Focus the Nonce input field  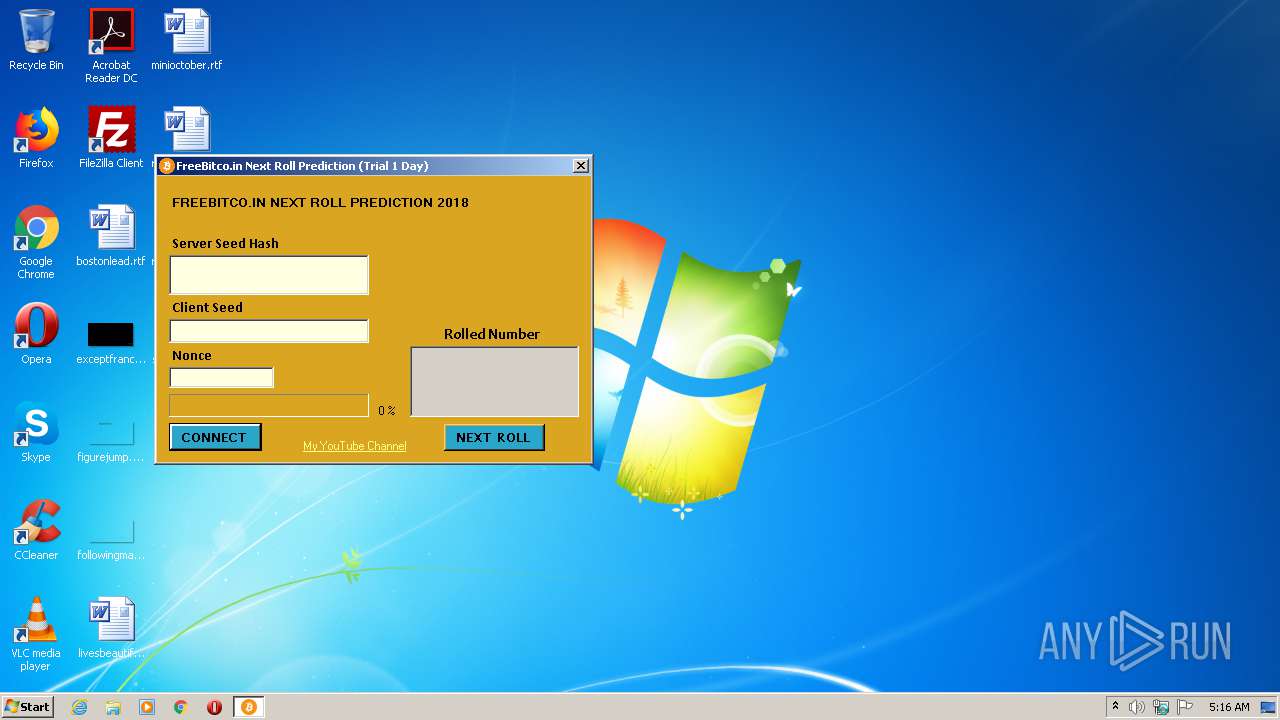[221, 378]
